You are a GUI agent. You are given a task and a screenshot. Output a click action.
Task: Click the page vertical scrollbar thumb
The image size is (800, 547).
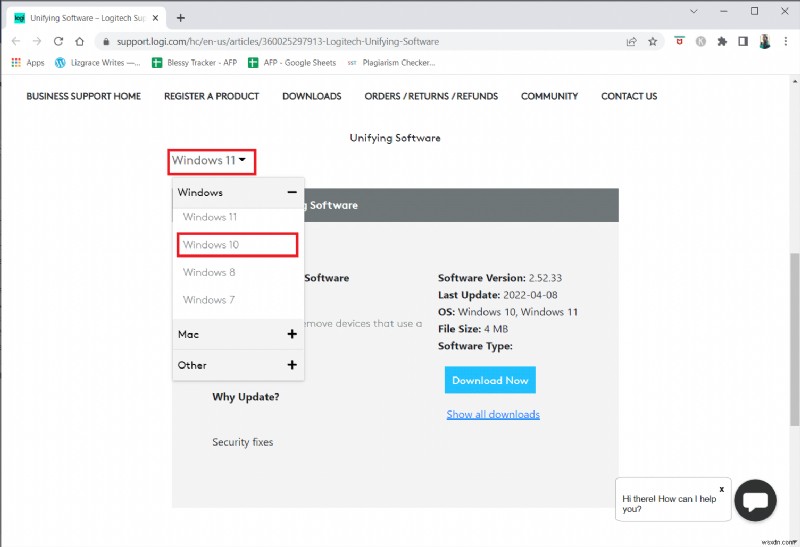pos(795,339)
